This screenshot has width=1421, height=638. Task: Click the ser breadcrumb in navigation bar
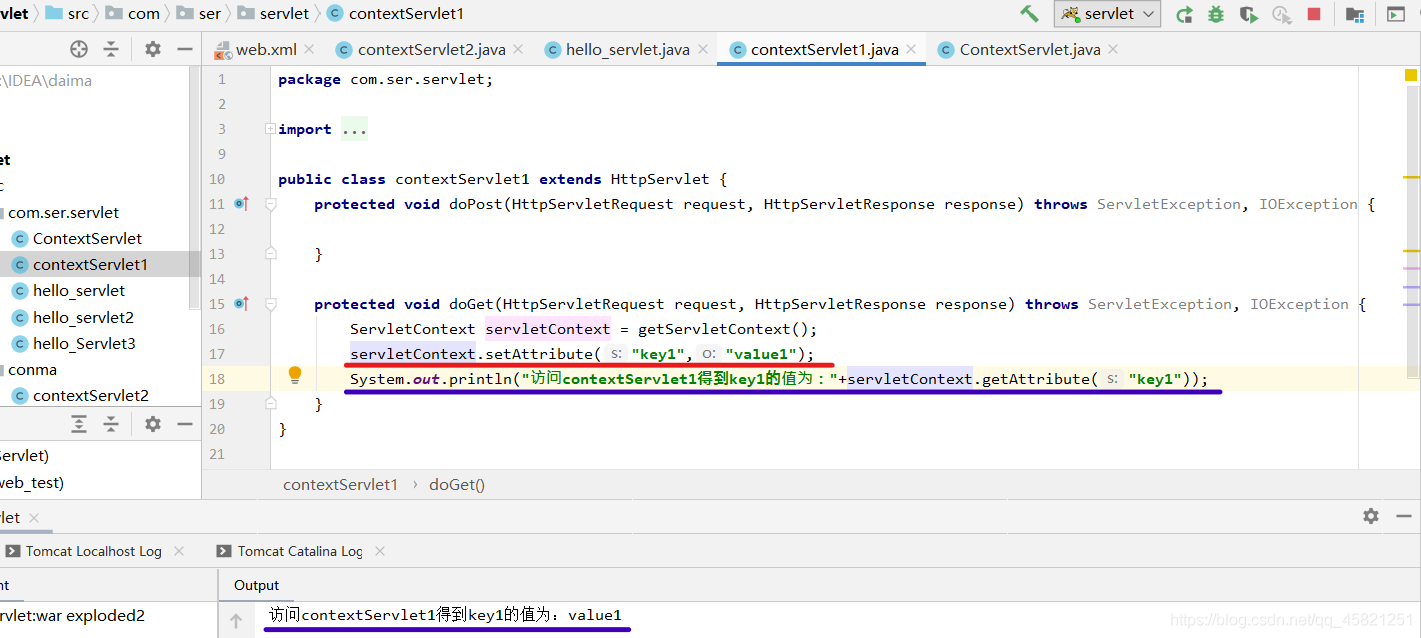pos(199,14)
